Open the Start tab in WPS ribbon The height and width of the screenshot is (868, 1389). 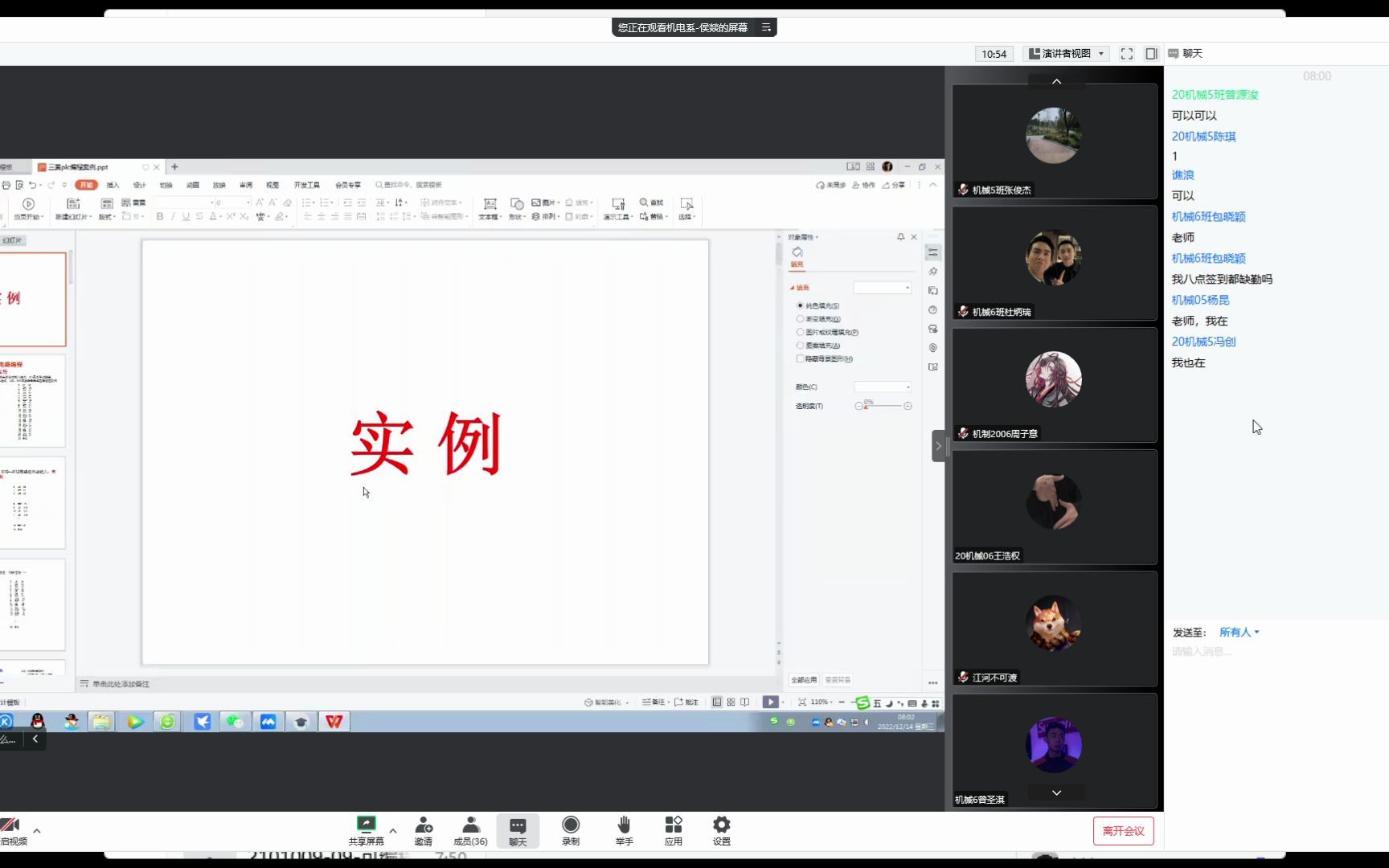point(86,185)
